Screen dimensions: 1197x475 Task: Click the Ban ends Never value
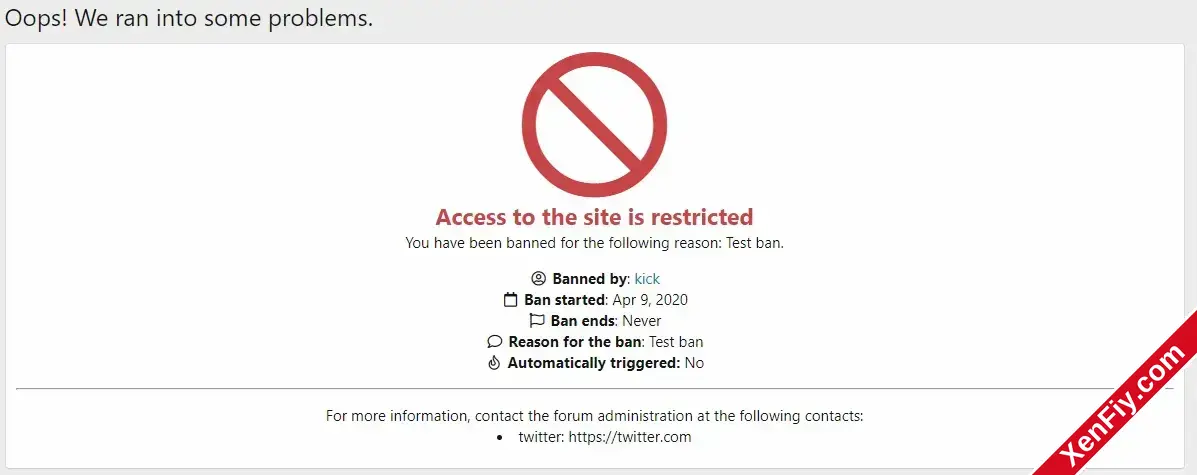click(x=642, y=321)
